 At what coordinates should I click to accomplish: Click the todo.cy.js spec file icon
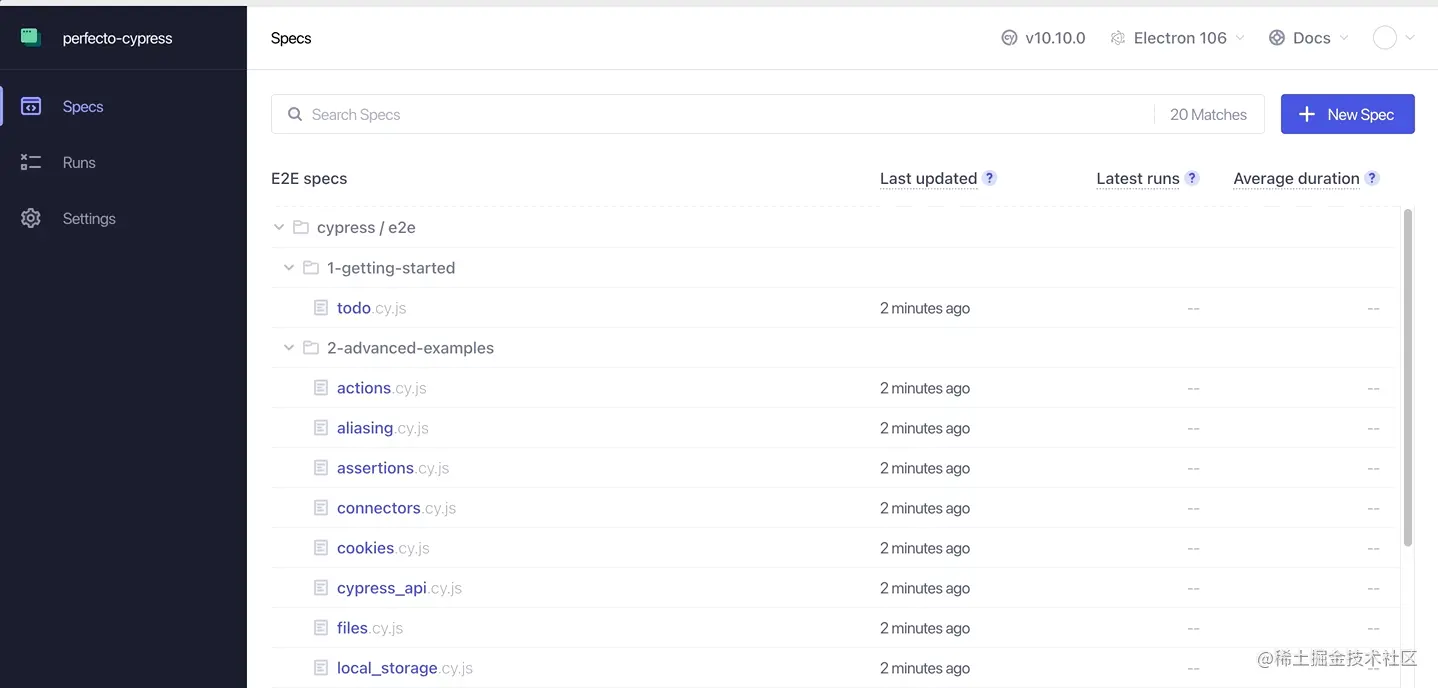[320, 307]
